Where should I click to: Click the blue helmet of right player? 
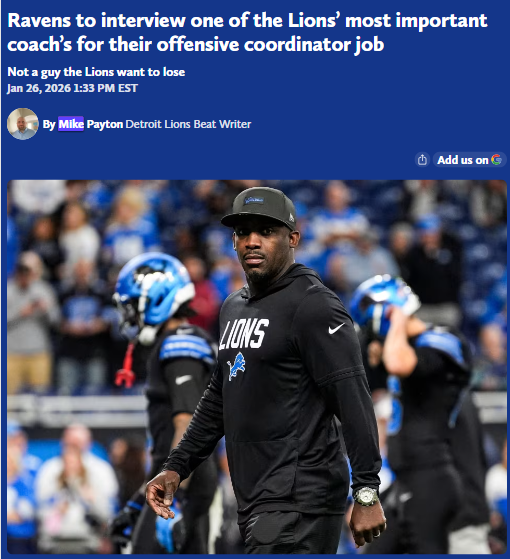click(x=383, y=304)
